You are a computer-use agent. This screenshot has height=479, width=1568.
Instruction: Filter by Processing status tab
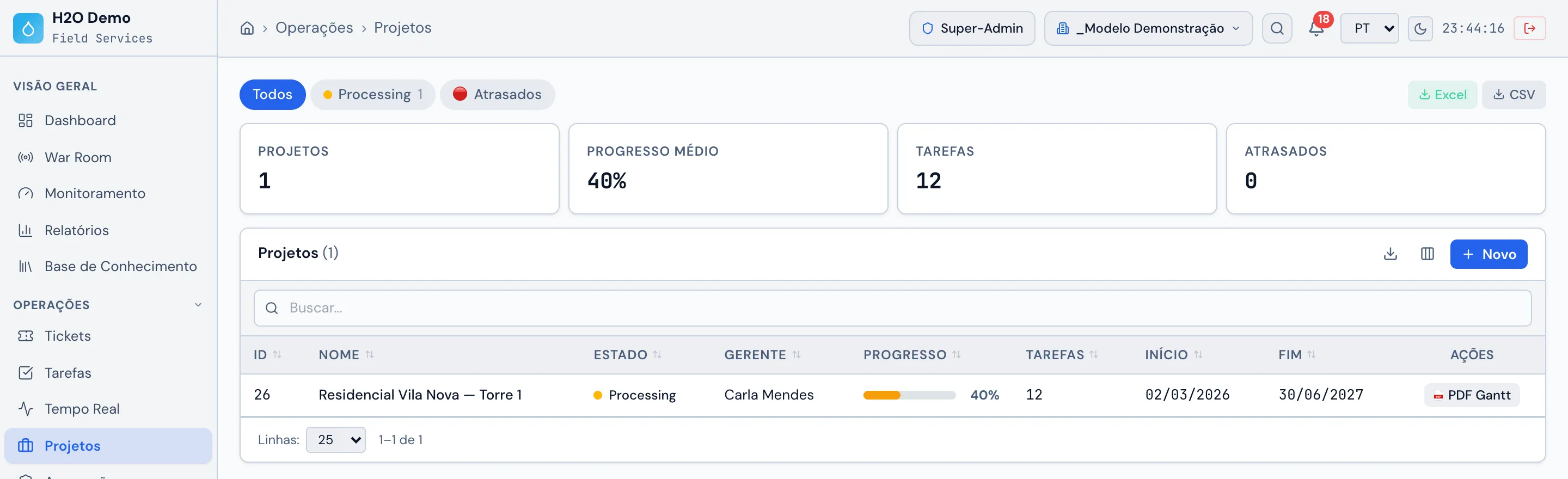tap(372, 94)
